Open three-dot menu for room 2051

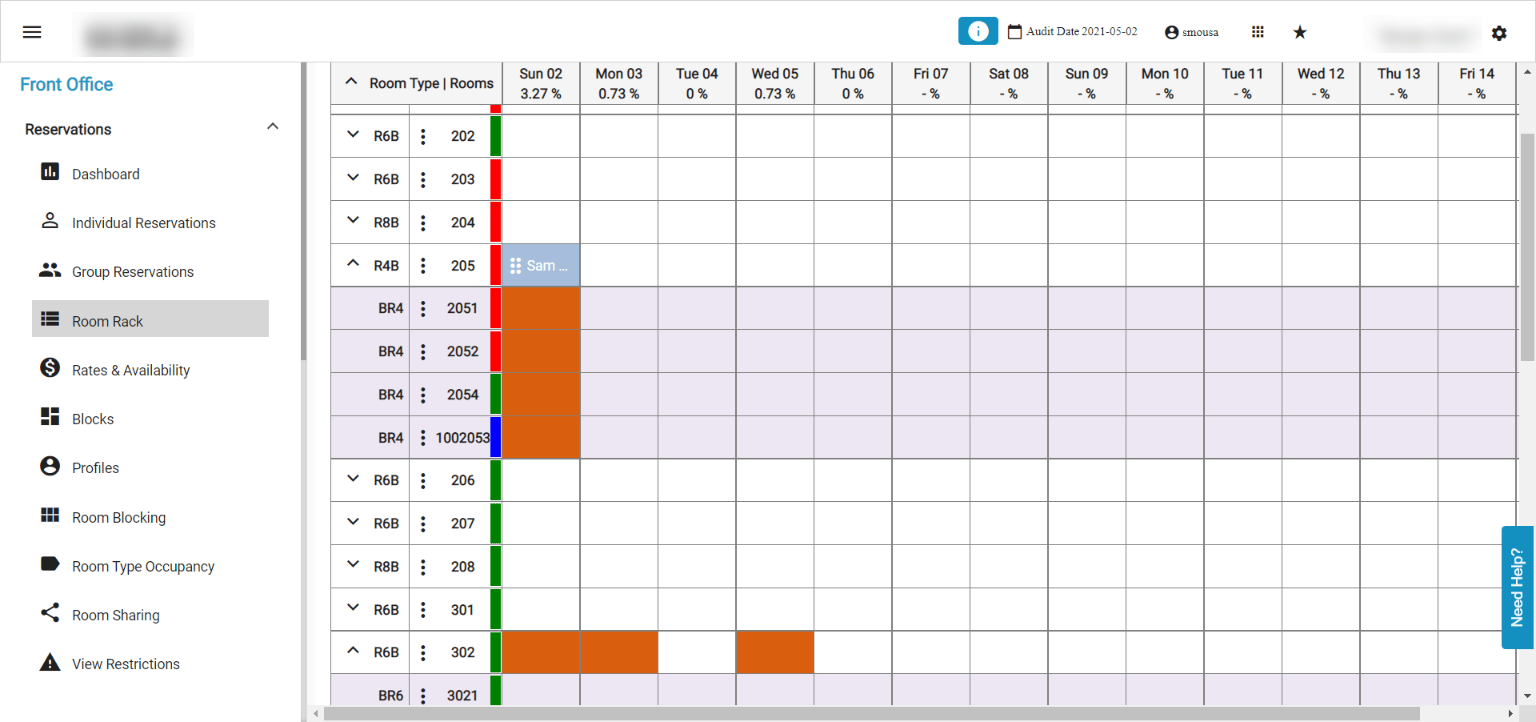[x=423, y=308]
